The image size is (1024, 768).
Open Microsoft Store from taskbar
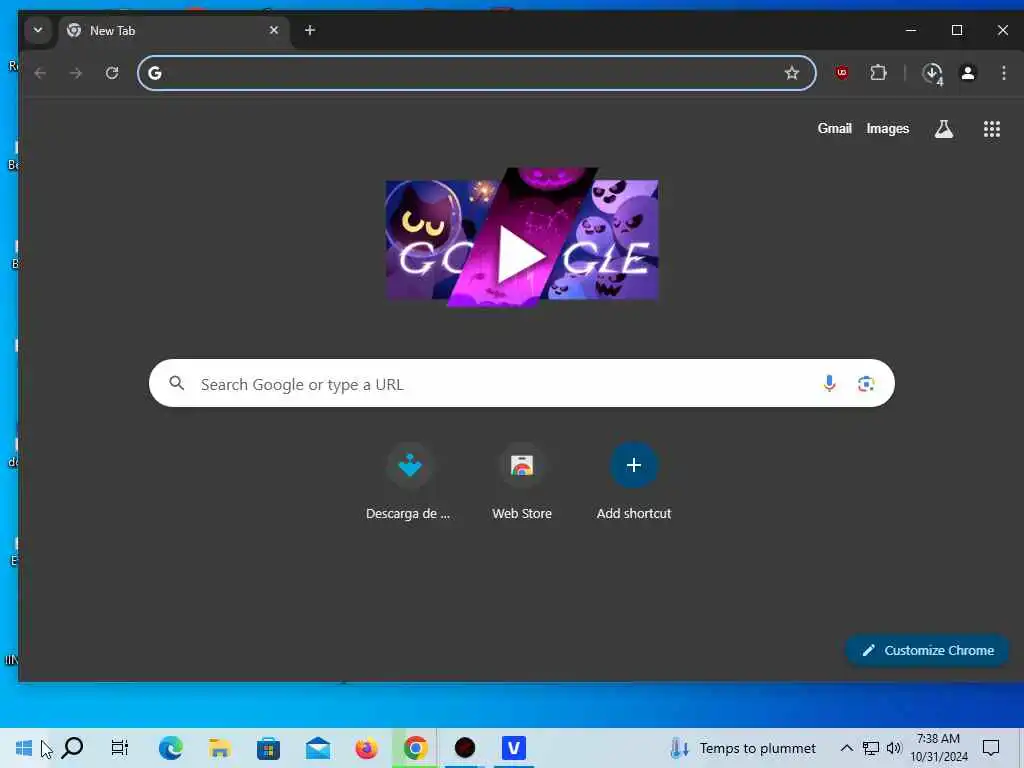tap(268, 748)
